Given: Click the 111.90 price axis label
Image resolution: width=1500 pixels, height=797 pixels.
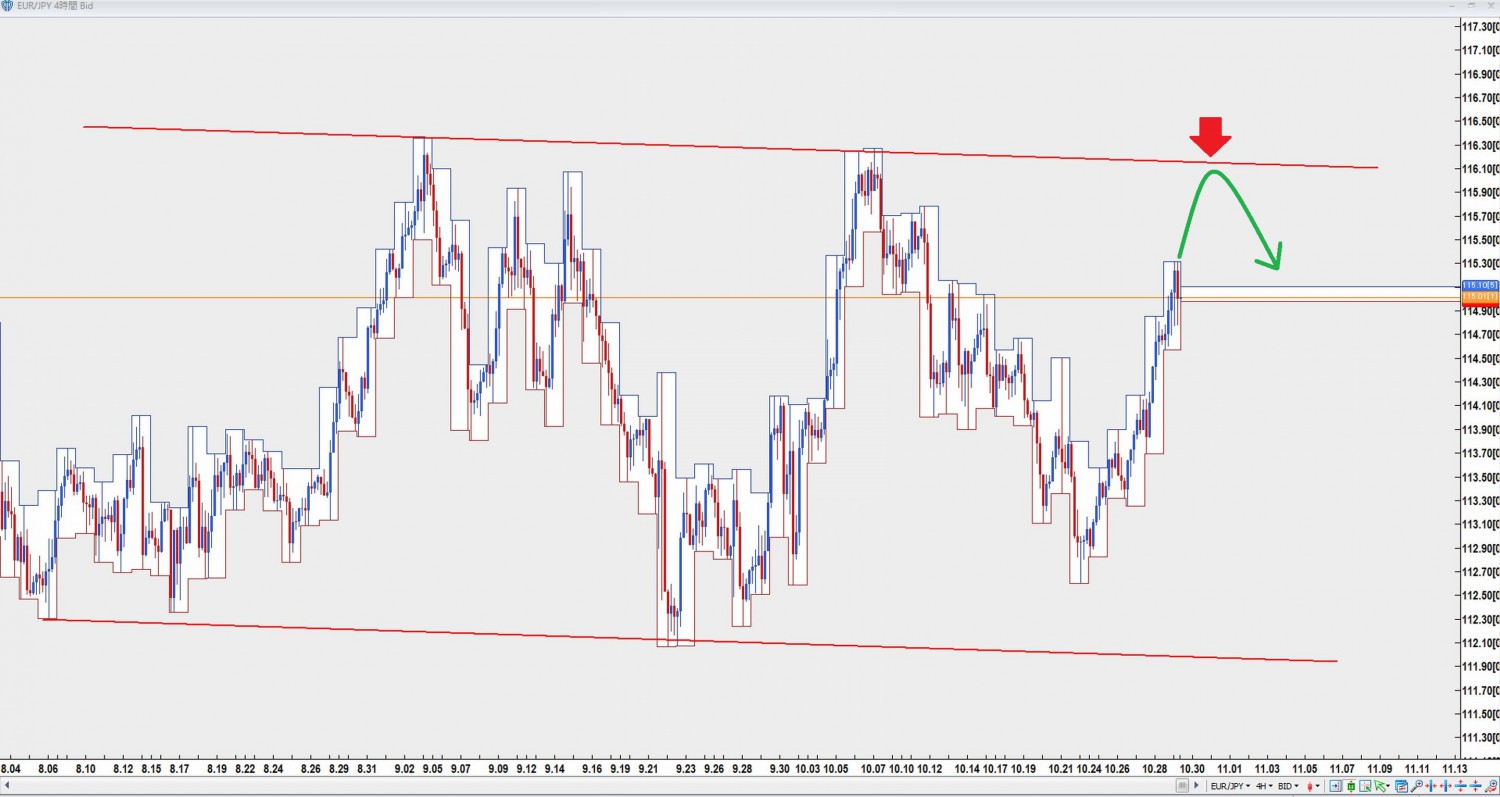Looking at the screenshot, I should coord(1479,667).
